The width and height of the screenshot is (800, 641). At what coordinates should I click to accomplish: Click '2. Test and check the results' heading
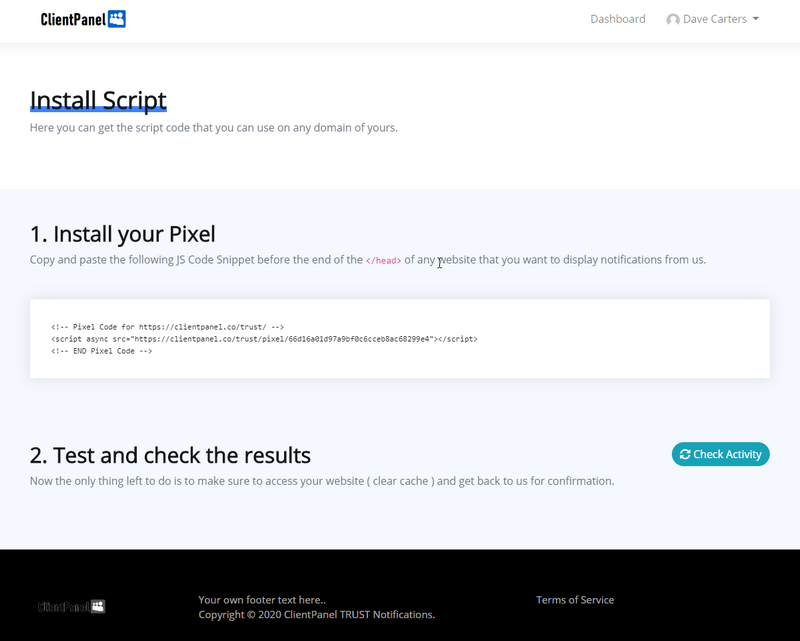[170, 455]
